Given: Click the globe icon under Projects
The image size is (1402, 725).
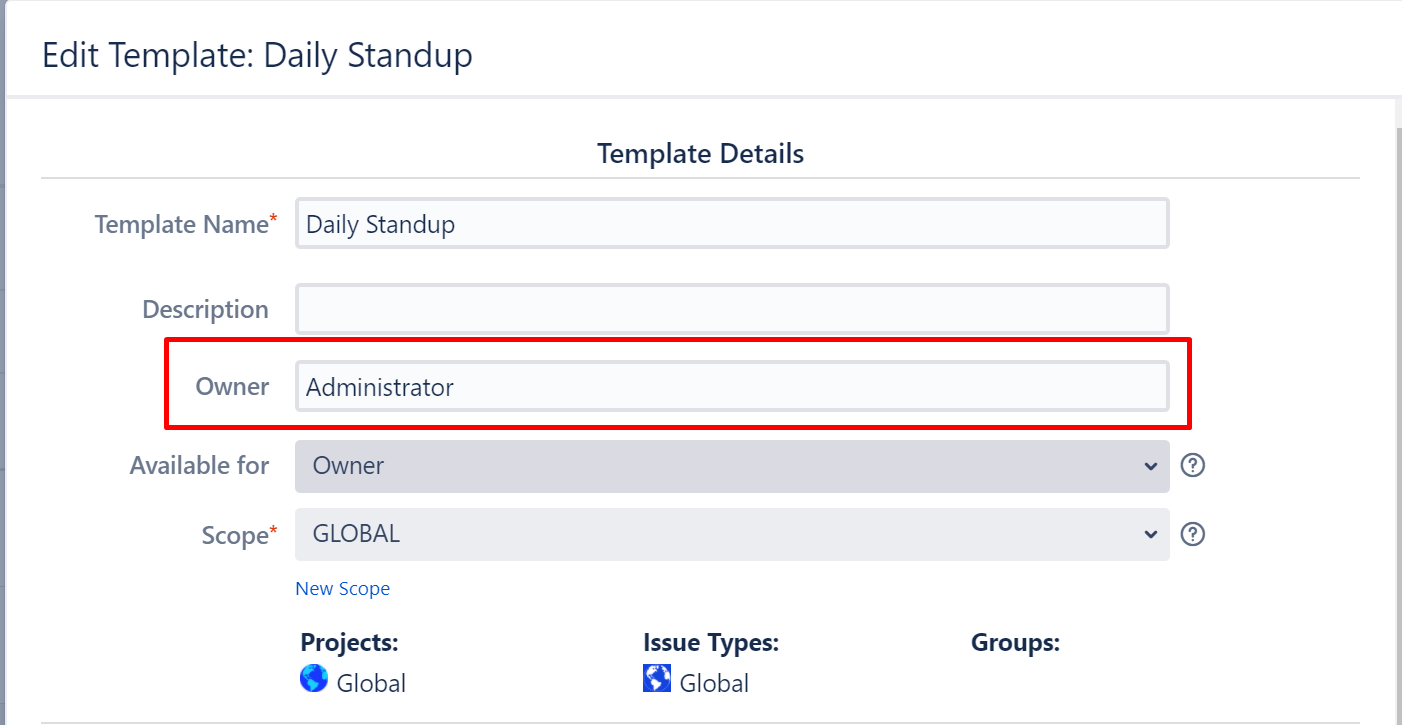Looking at the screenshot, I should coord(314,680).
